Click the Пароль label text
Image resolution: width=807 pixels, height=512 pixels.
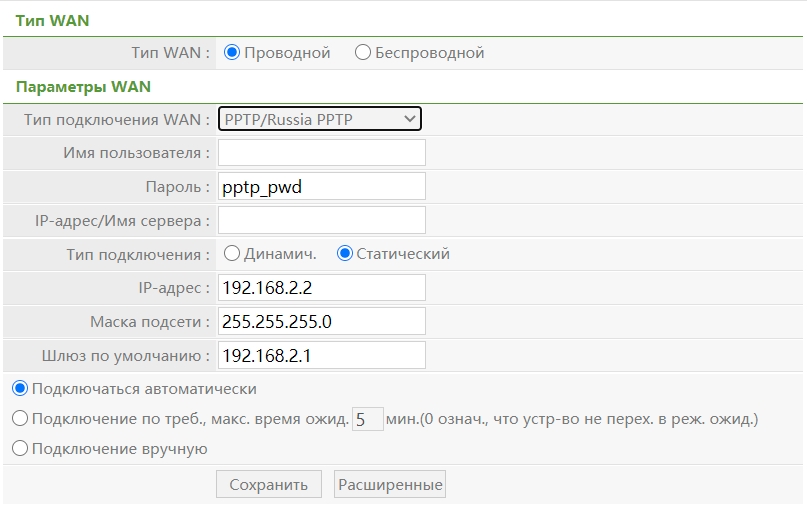point(177,187)
